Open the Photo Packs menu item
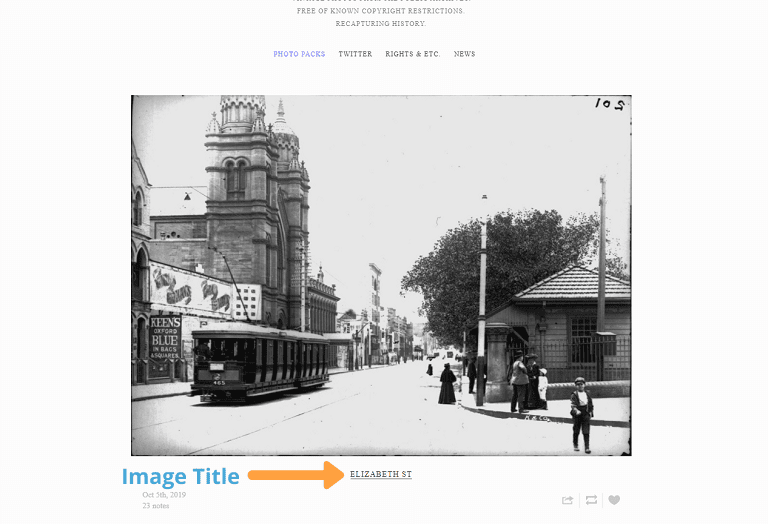The width and height of the screenshot is (768, 524). pyautogui.click(x=299, y=54)
